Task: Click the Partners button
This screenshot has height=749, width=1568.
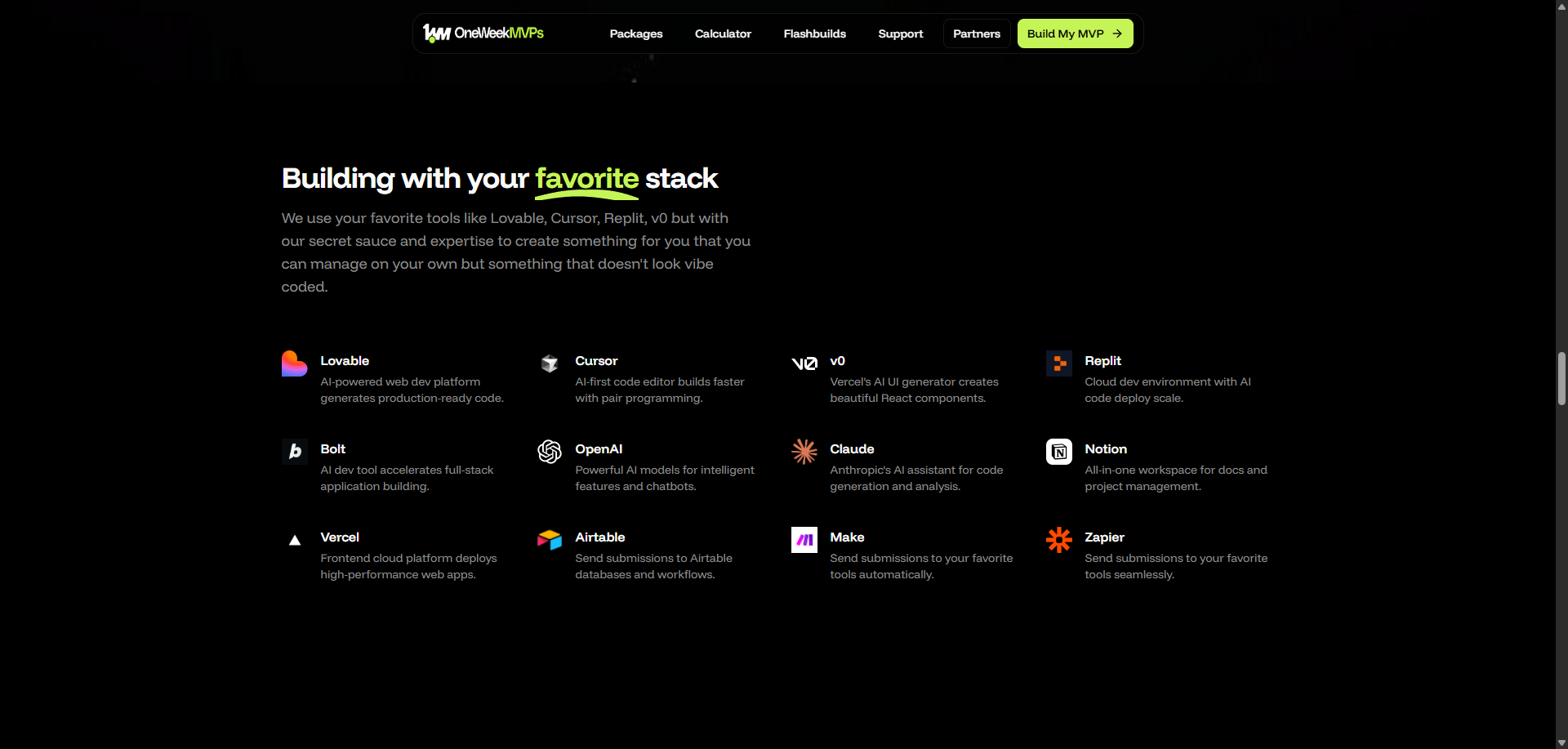Action: coord(977,33)
